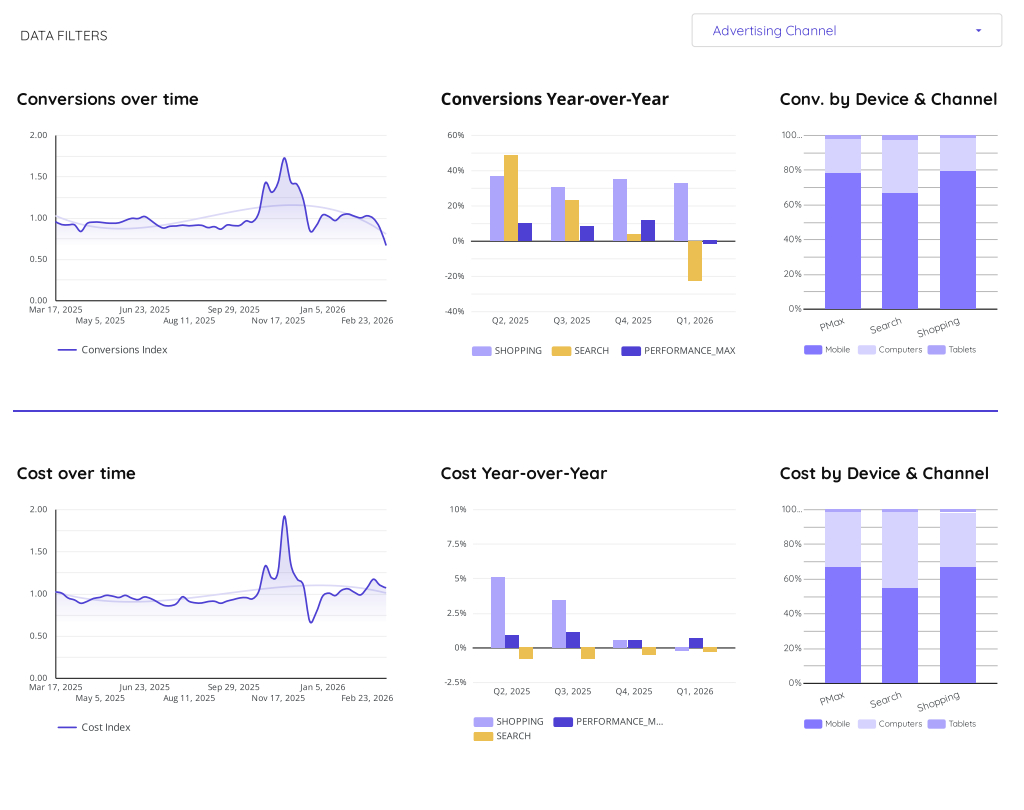Screen dimensions: 1024x810
Task: Click SEARCH legend label in Cost Year-over-Year
Action: tap(513, 736)
